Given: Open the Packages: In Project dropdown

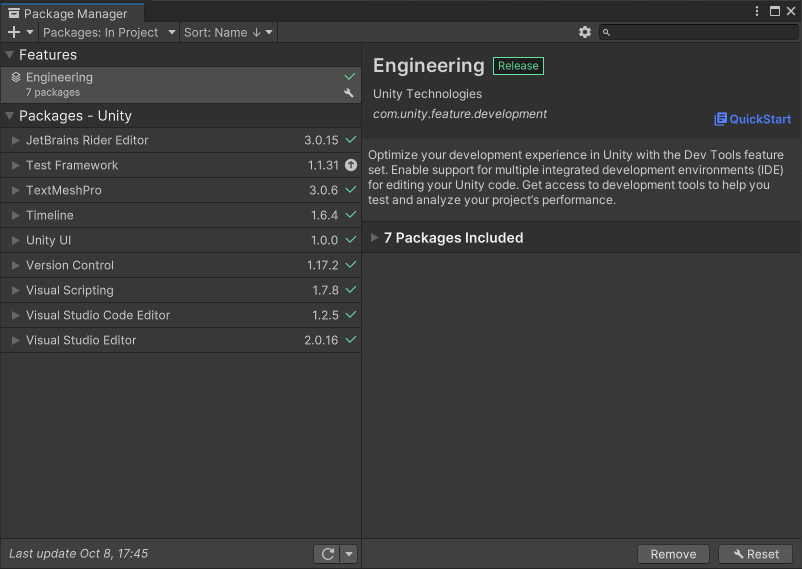Looking at the screenshot, I should 109,32.
